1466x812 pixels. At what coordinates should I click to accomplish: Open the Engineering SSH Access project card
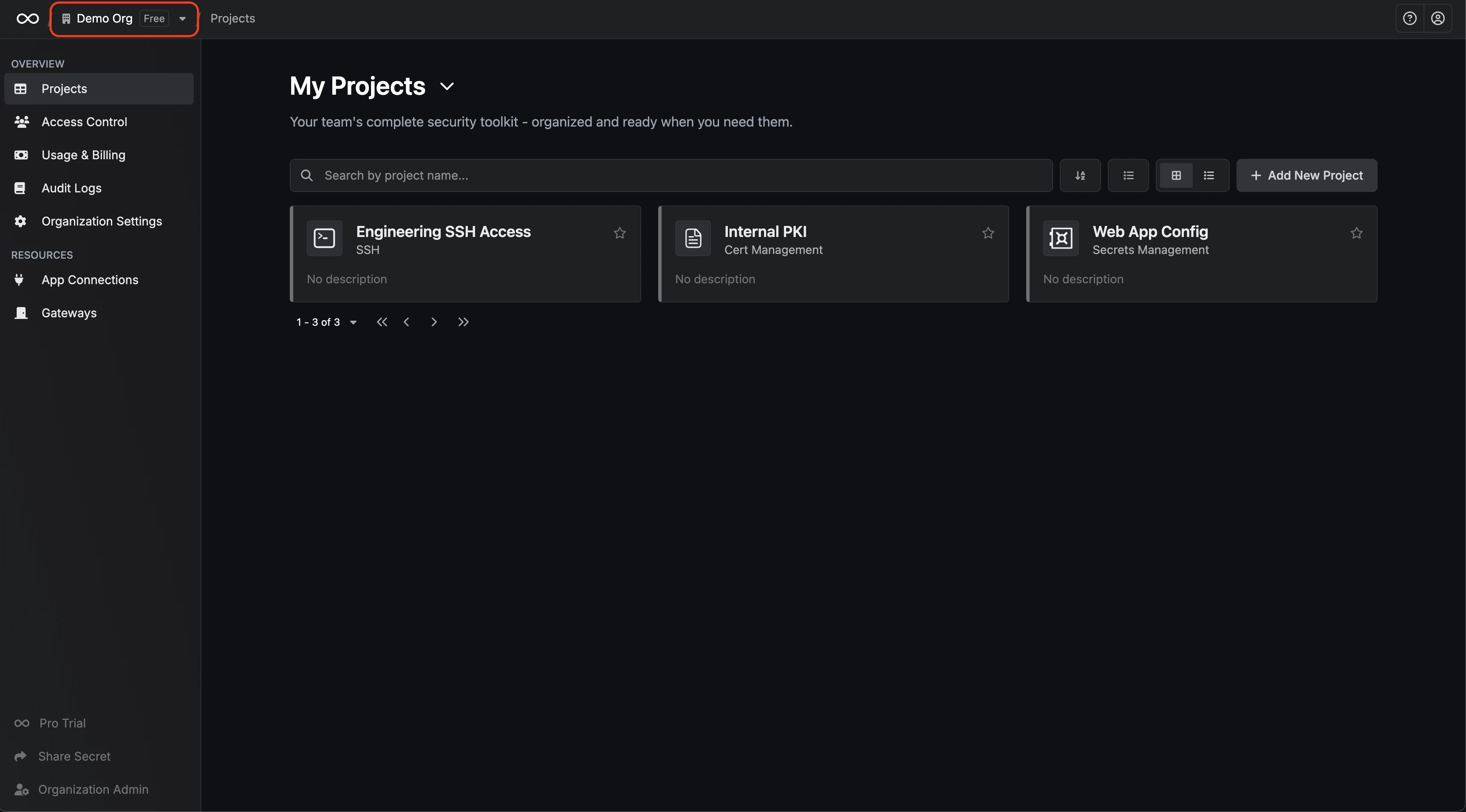click(x=466, y=254)
